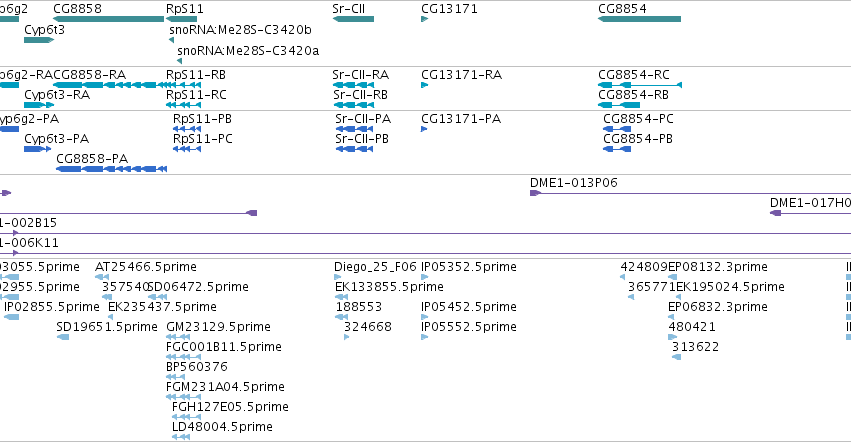
Task: Select snoRNA:Me28S-C3420b label
Action: [240, 29]
